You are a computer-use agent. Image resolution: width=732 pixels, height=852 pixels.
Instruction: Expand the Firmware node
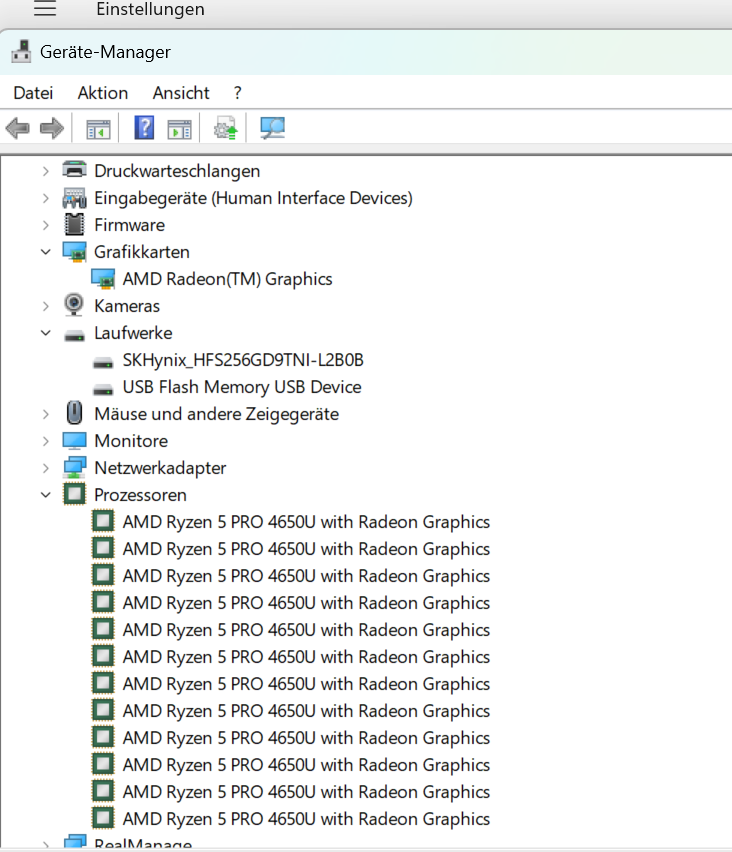pos(46,225)
